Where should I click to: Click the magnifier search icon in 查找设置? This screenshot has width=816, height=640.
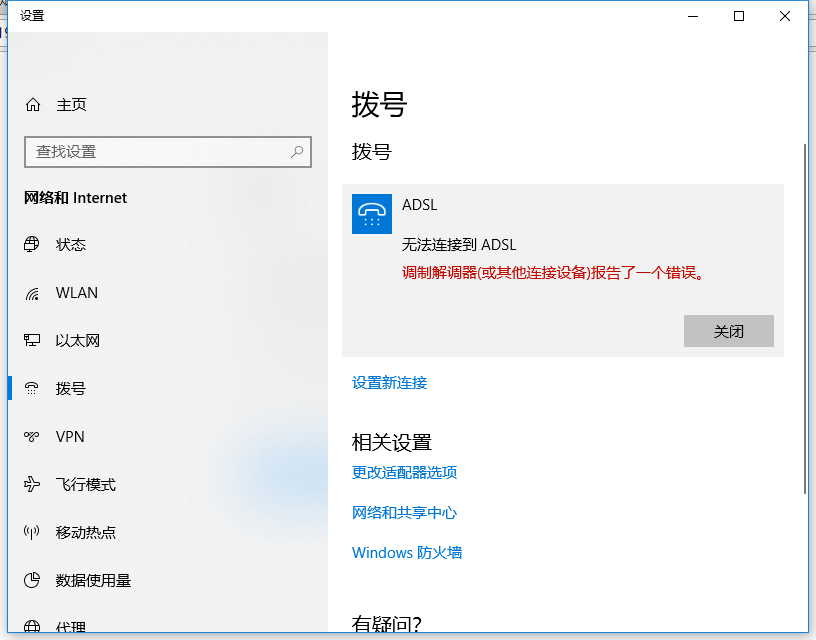coord(297,151)
